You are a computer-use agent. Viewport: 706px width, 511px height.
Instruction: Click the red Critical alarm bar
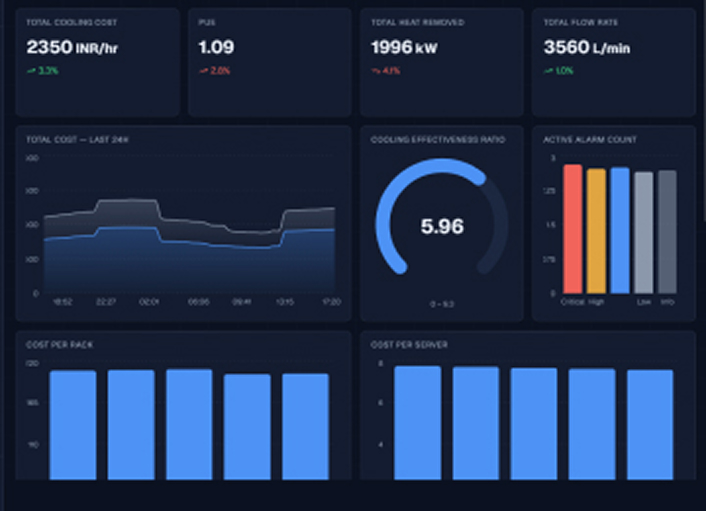[573, 229]
